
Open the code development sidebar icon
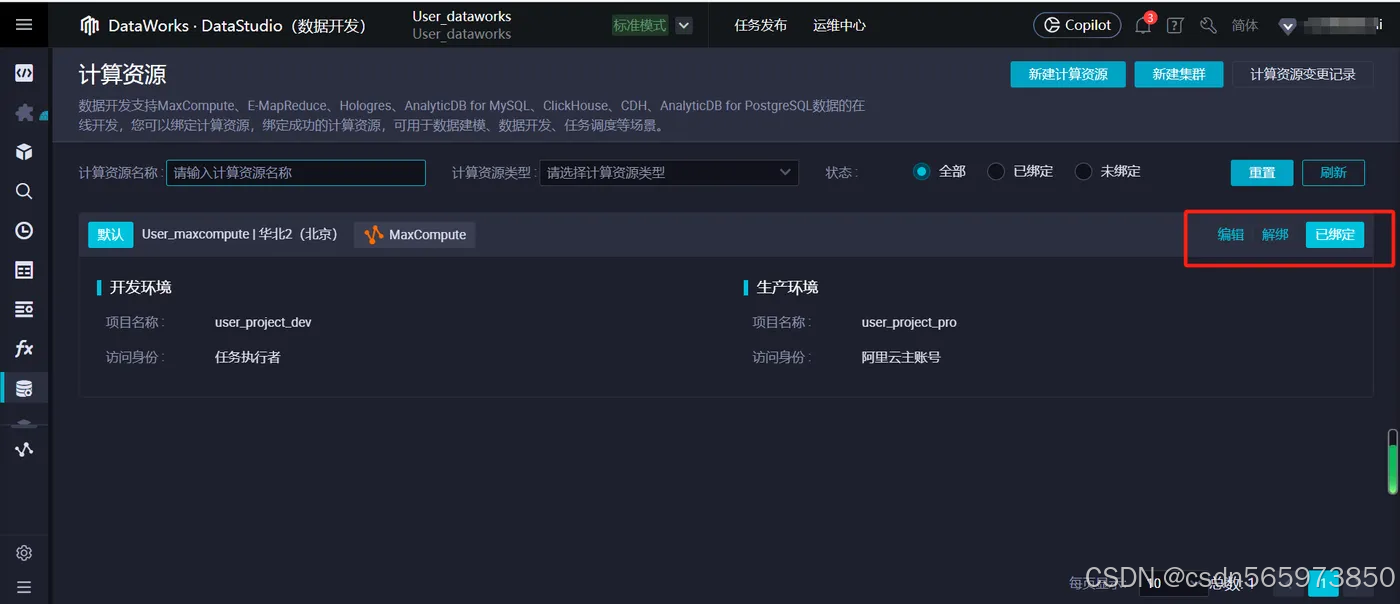point(24,73)
